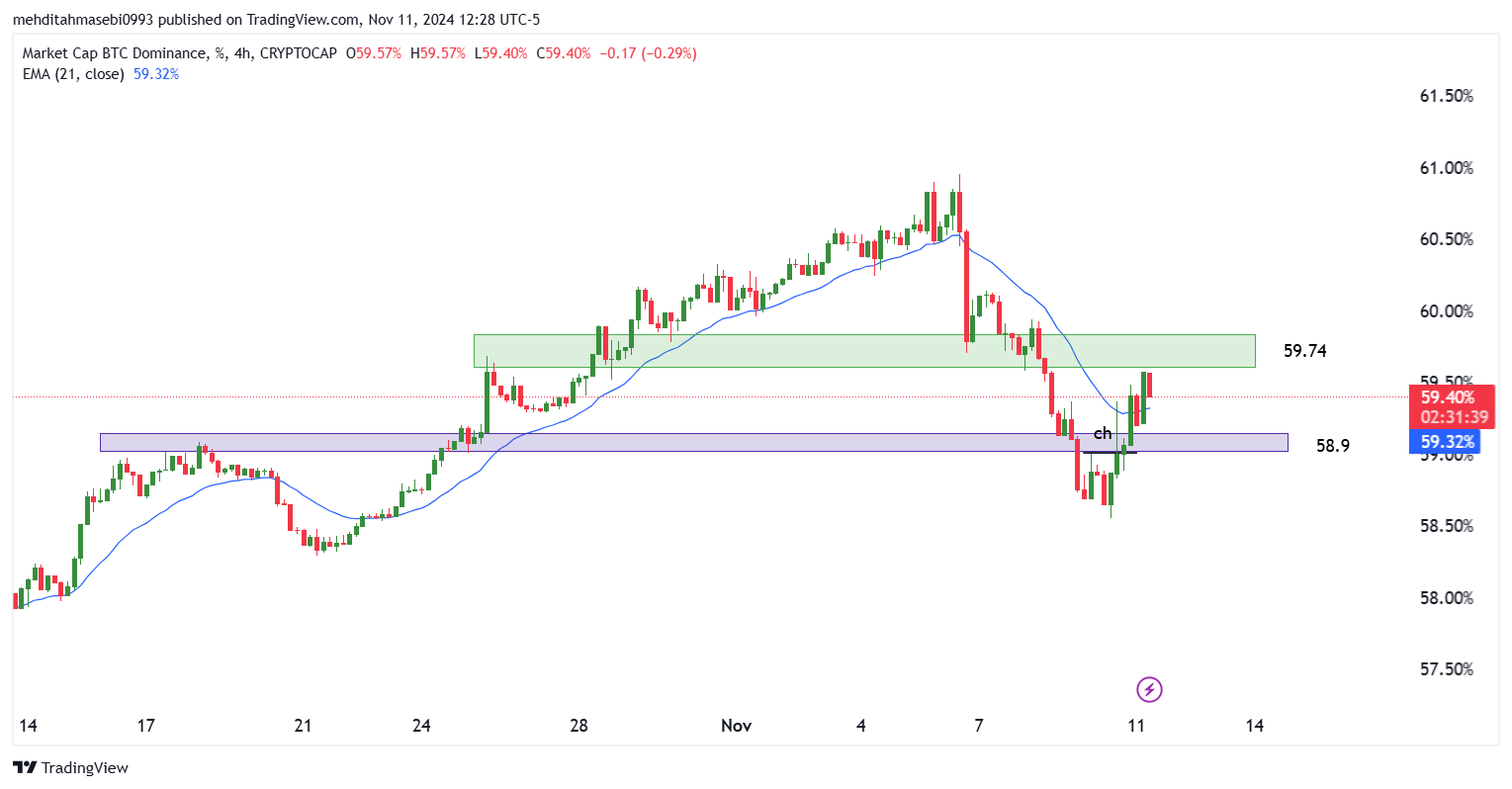Click the blue EMA value 59.32% in legend
This screenshot has height=789, width=1512.
pos(156,74)
